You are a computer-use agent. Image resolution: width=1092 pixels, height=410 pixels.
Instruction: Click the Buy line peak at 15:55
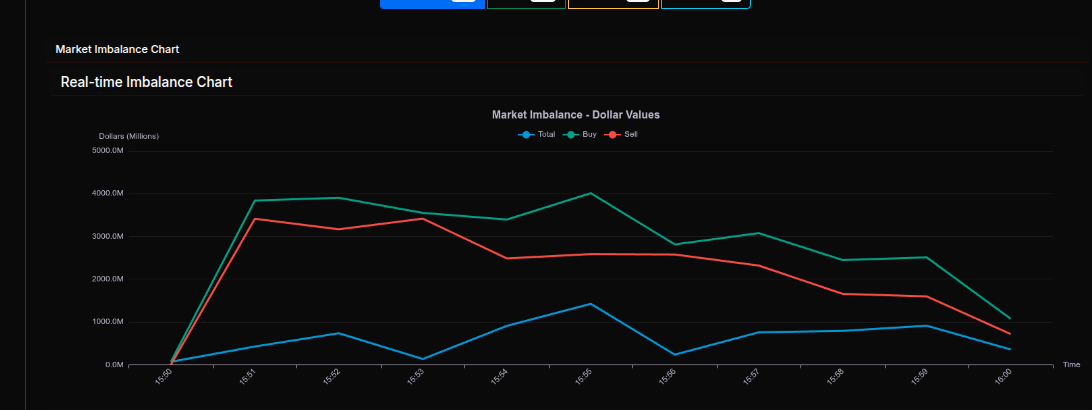591,193
